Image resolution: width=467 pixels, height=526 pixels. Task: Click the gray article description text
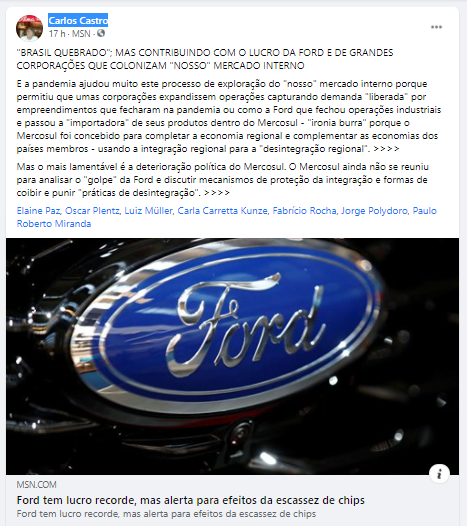point(166,514)
